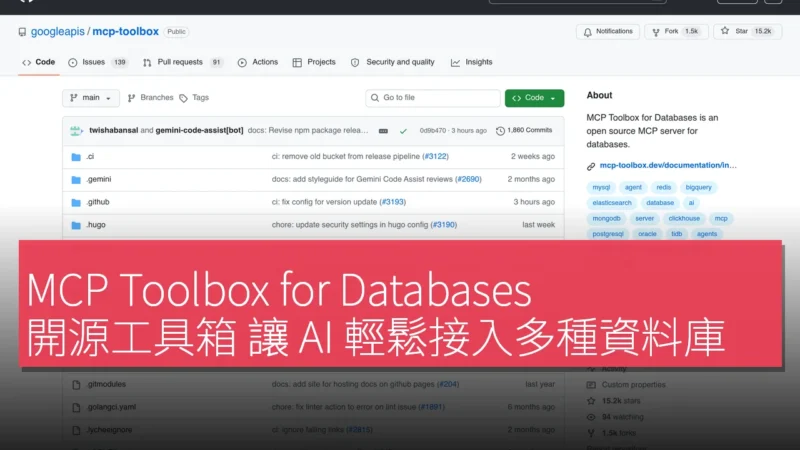
Task: Open the .hugo folder
Action: [96, 225]
